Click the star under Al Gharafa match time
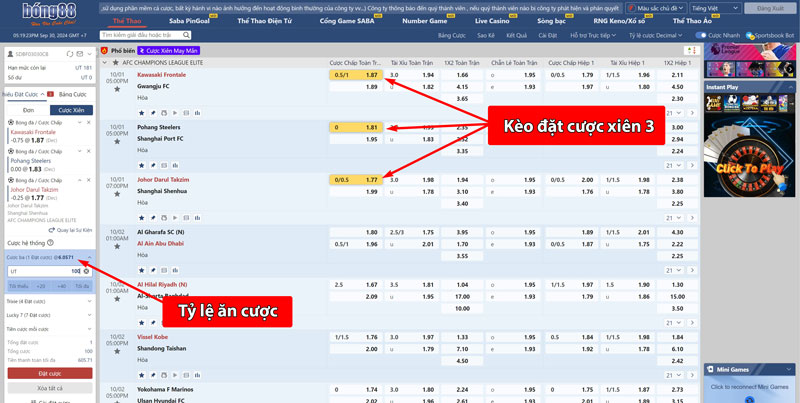800x403 pixels. coord(117,246)
